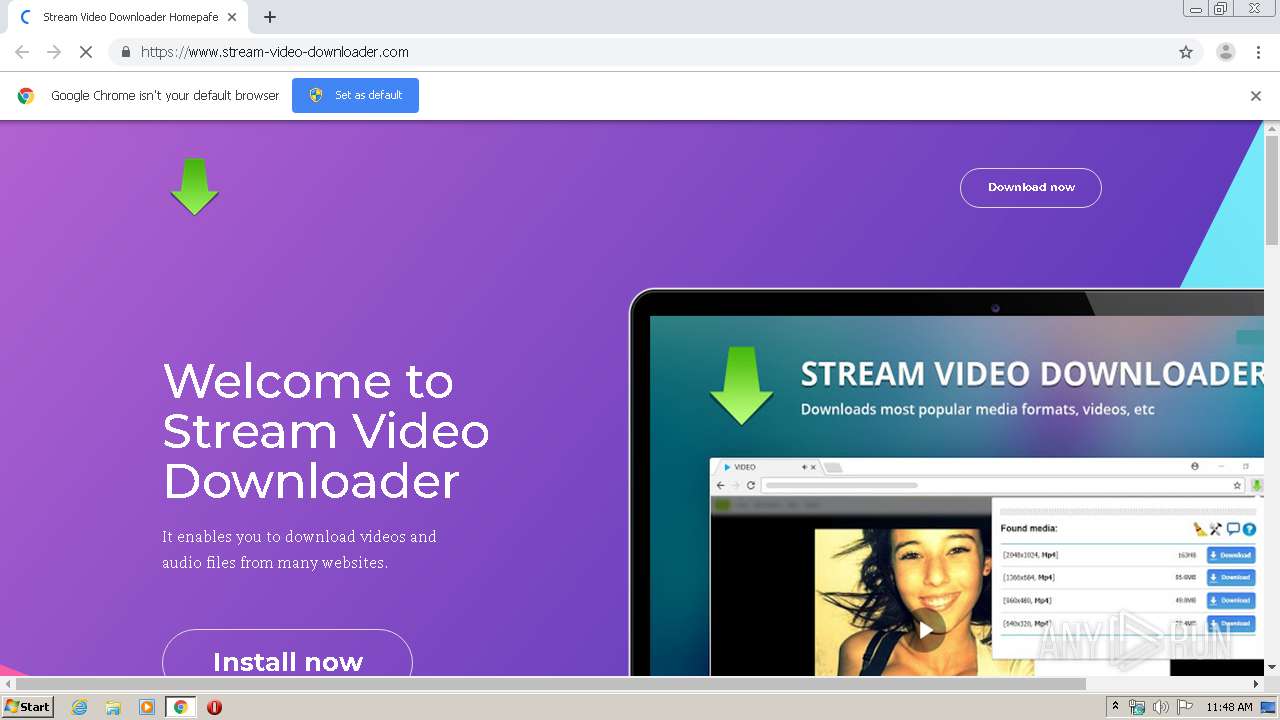The height and width of the screenshot is (720, 1280).
Task: Click the red Opera-style taskbar icon
Action: 214,707
